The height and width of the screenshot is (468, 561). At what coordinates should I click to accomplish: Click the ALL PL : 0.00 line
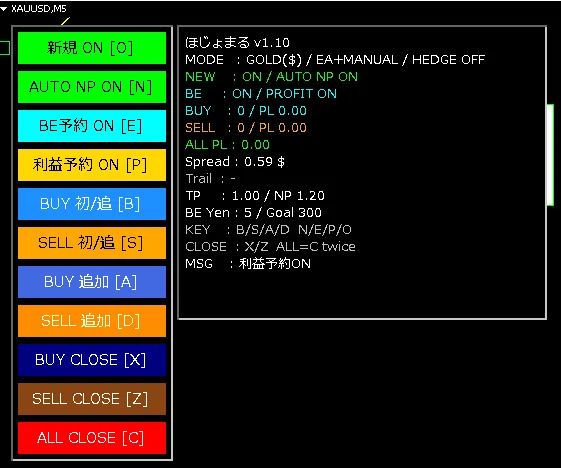coord(227,145)
